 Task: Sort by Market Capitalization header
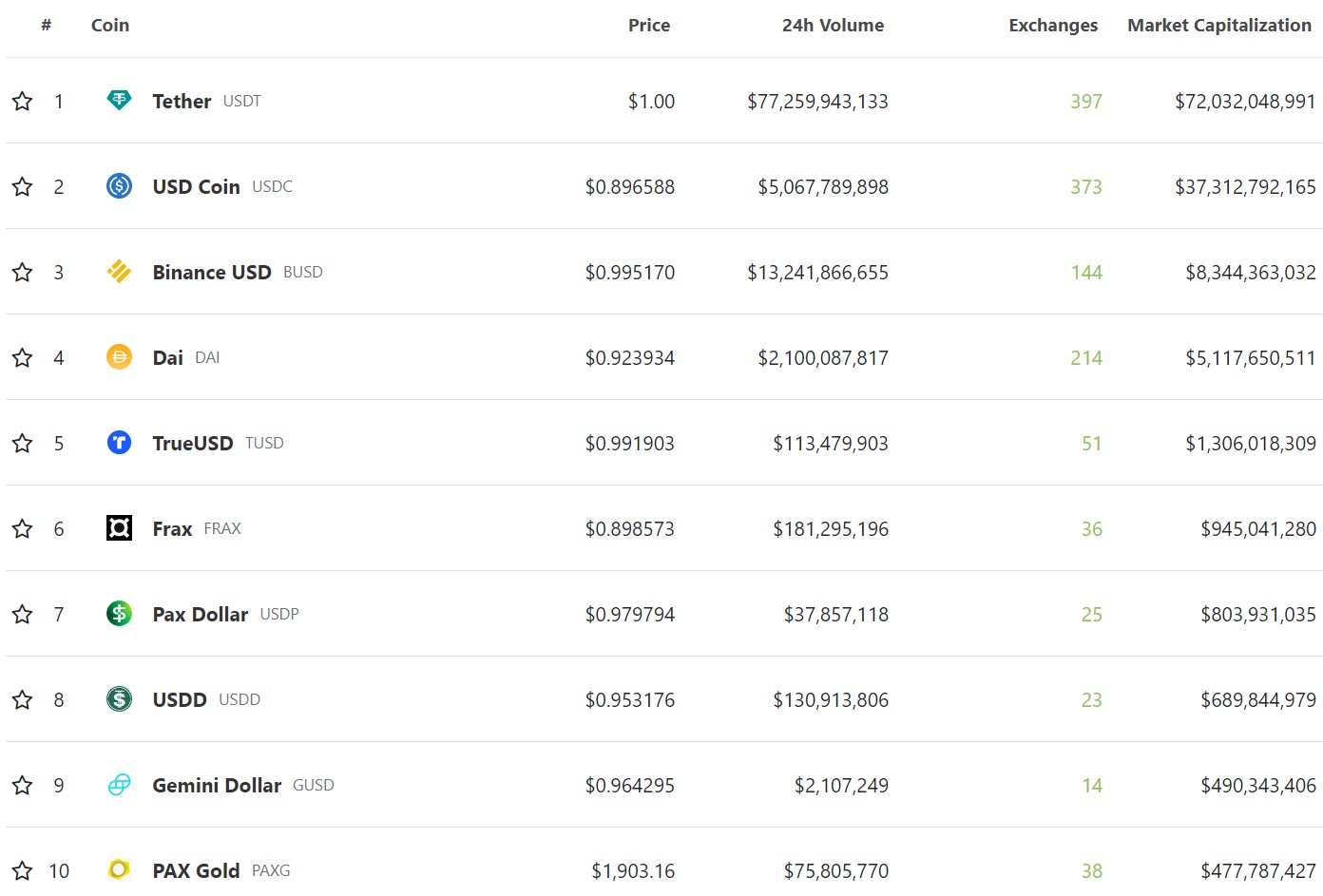point(1218,26)
